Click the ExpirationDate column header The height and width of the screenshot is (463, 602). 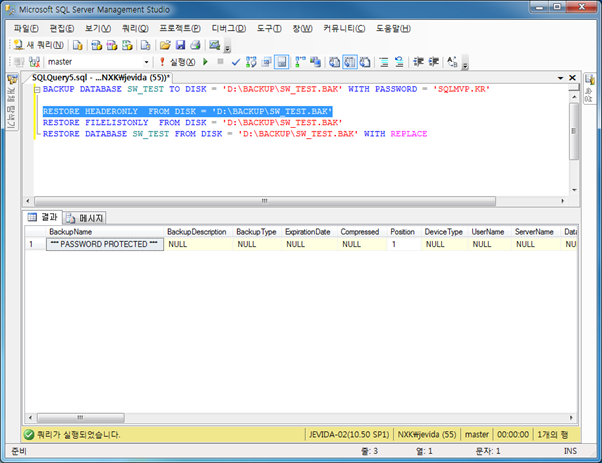pos(309,232)
